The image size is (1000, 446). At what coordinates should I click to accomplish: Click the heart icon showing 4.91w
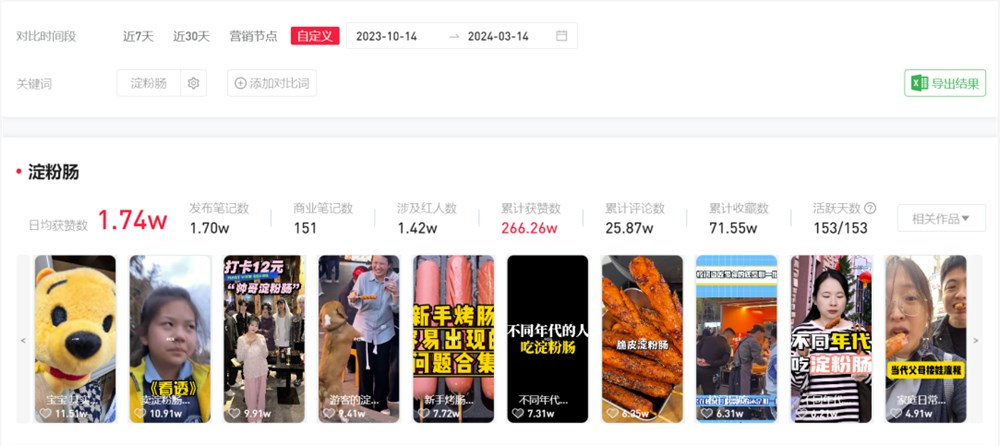tap(896, 413)
